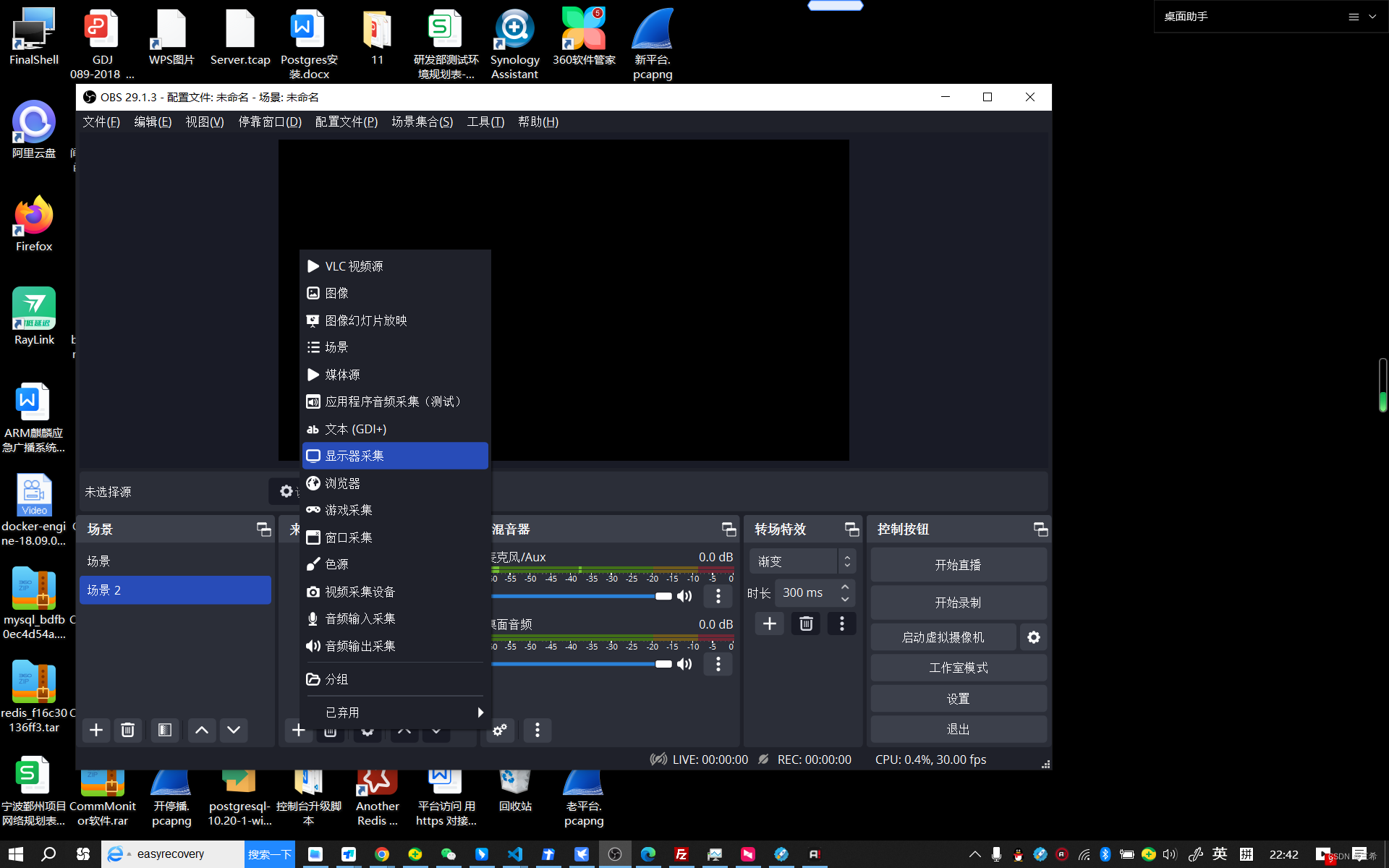Open 麦克风/Aux three-dot options menu
Image resolution: width=1389 pixels, height=868 pixels.
click(718, 596)
